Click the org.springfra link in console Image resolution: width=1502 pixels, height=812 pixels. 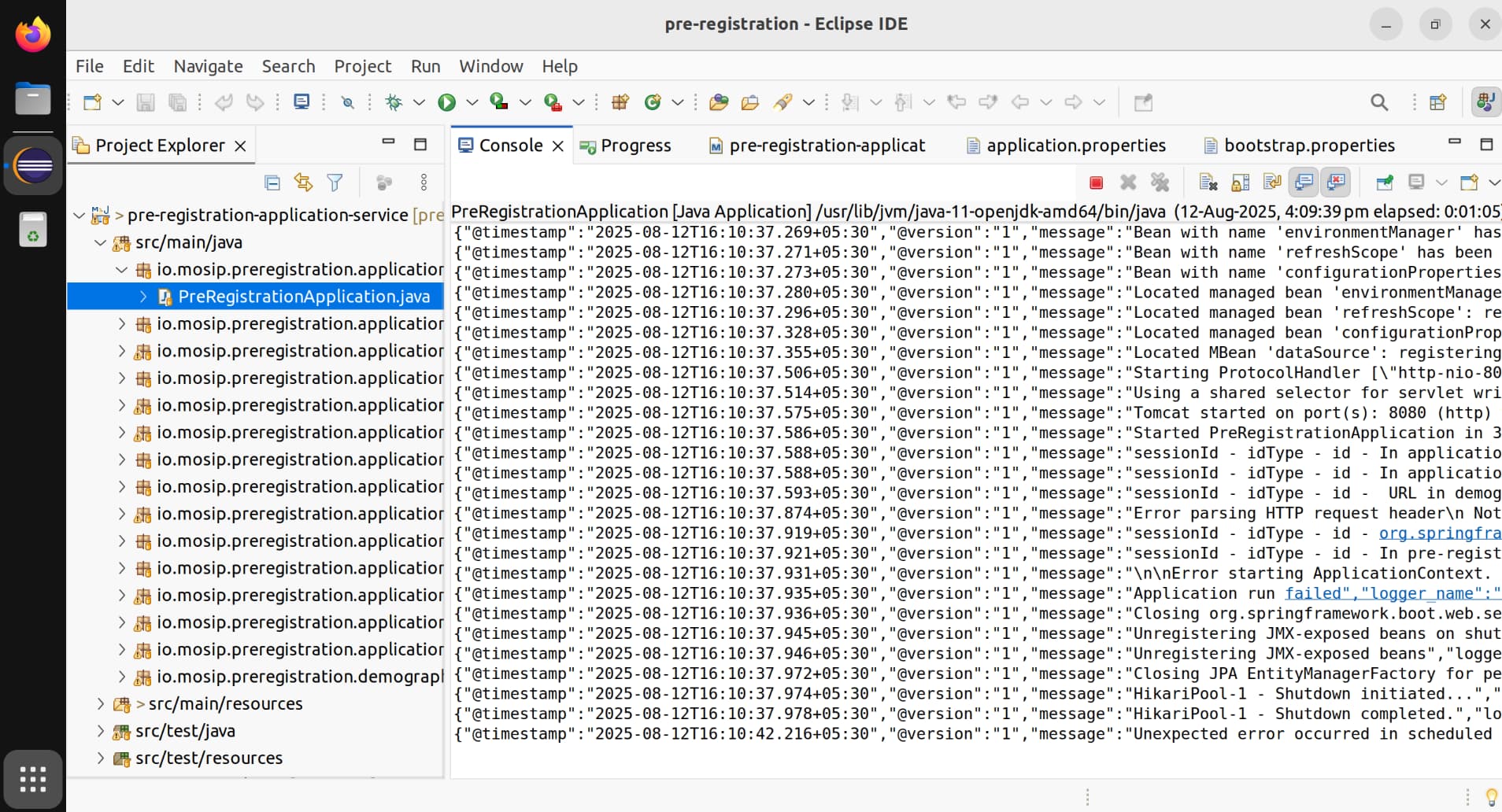pyautogui.click(x=1440, y=533)
